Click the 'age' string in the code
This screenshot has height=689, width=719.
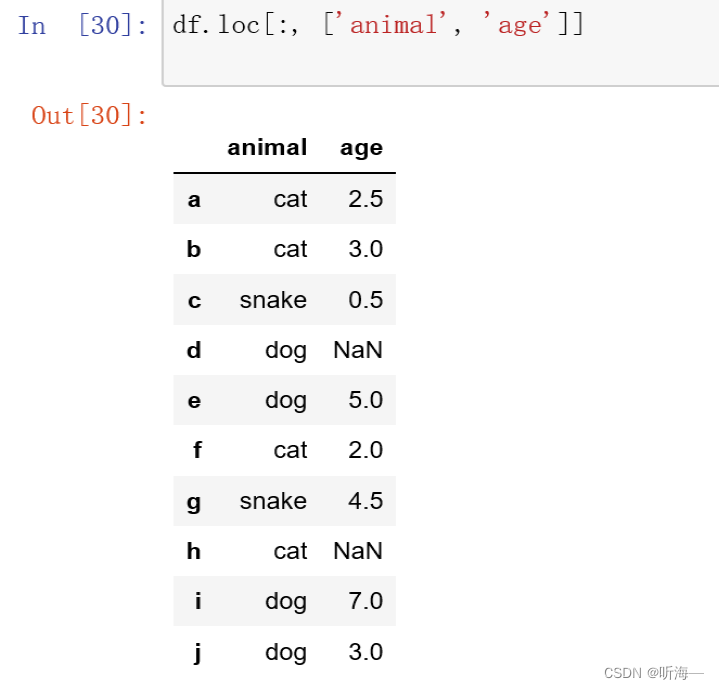pyautogui.click(x=517, y=25)
